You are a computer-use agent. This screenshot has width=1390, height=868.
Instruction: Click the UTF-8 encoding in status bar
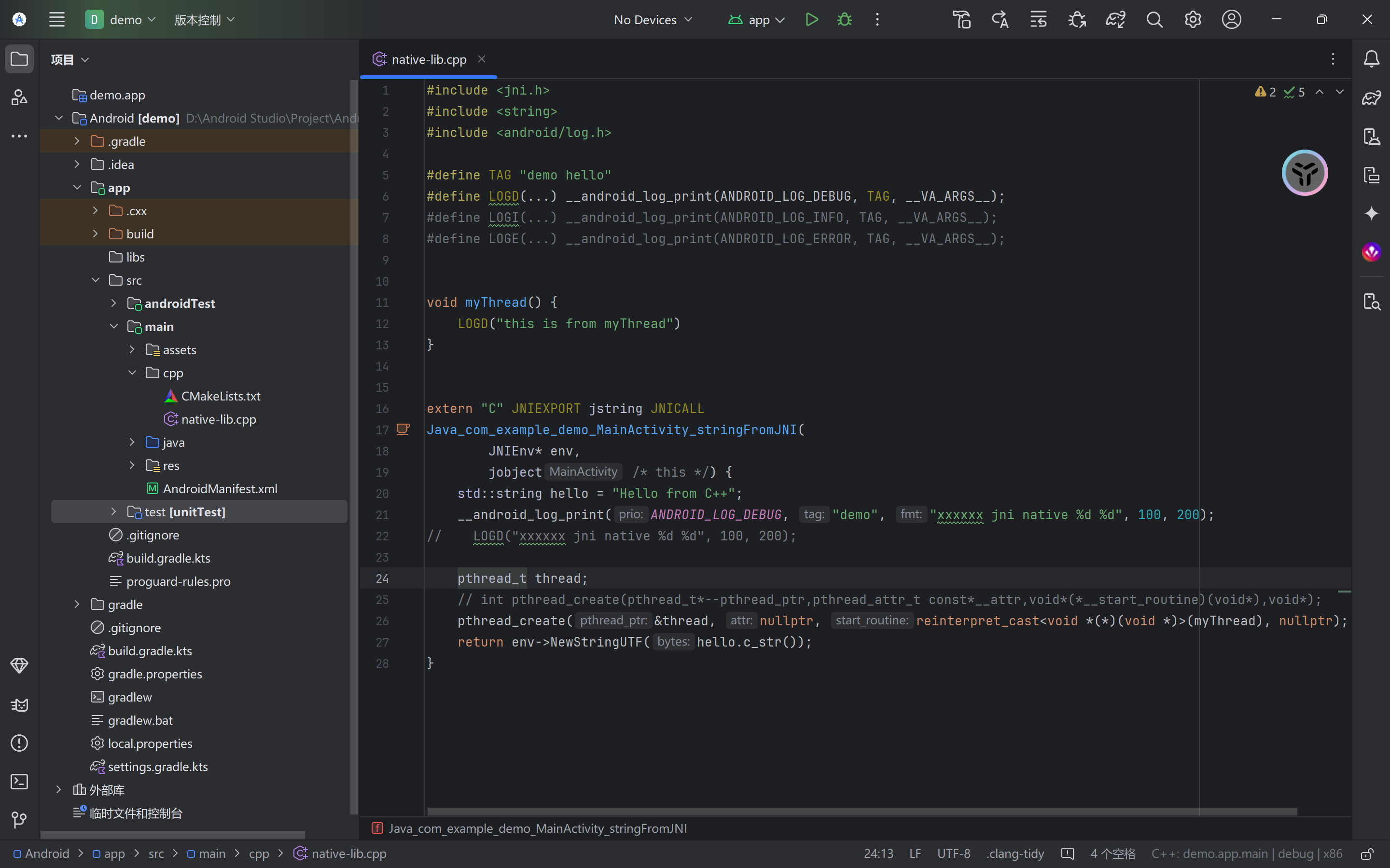953,854
